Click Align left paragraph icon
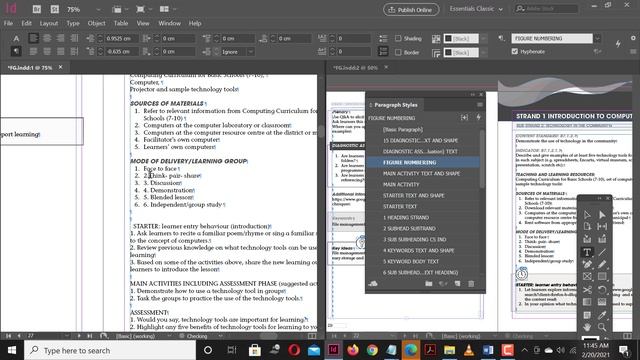 point(33,38)
